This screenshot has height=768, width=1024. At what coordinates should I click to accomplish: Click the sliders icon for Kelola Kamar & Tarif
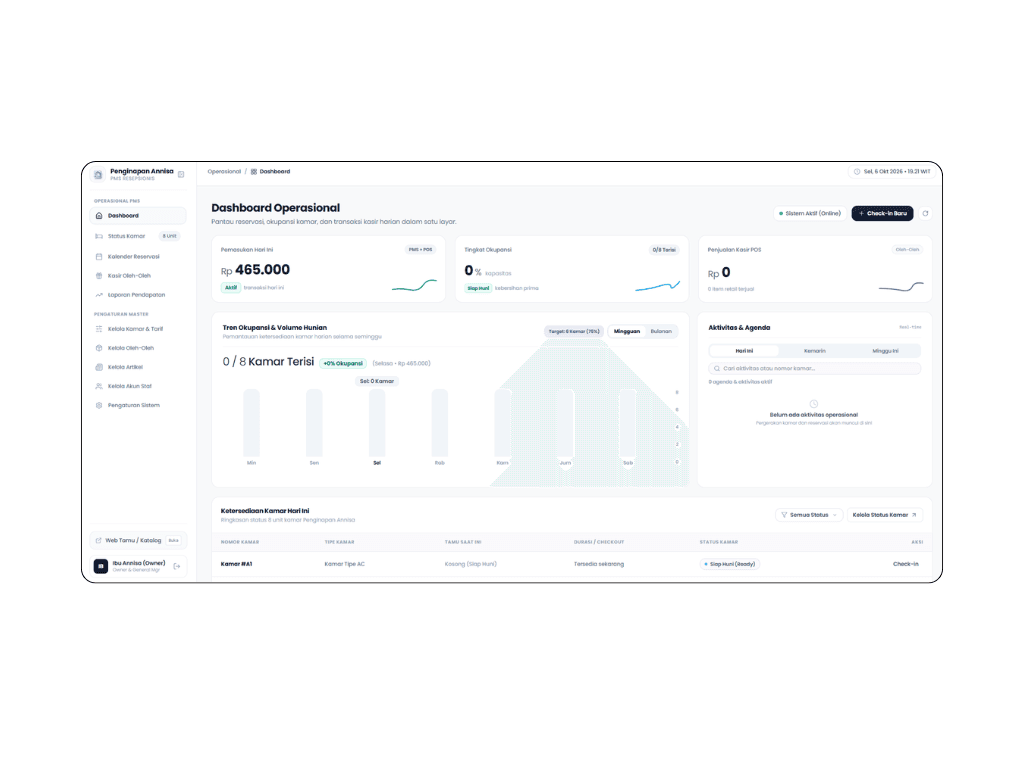pos(99,329)
